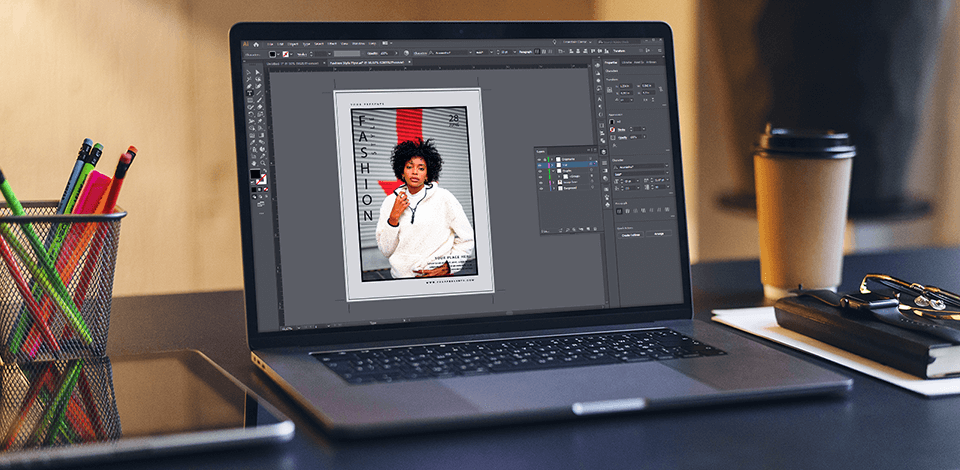Click Stroke label in Appearance section
The width and height of the screenshot is (960, 470).
(621, 130)
